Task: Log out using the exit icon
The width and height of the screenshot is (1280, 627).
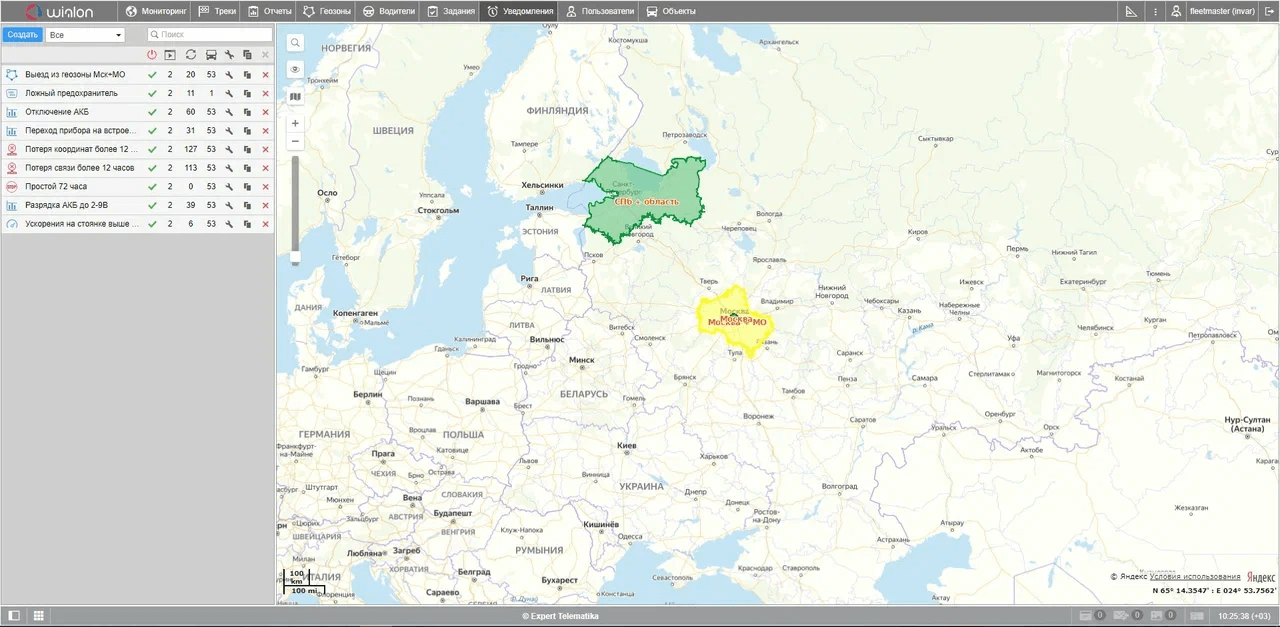Action: pos(1268,12)
